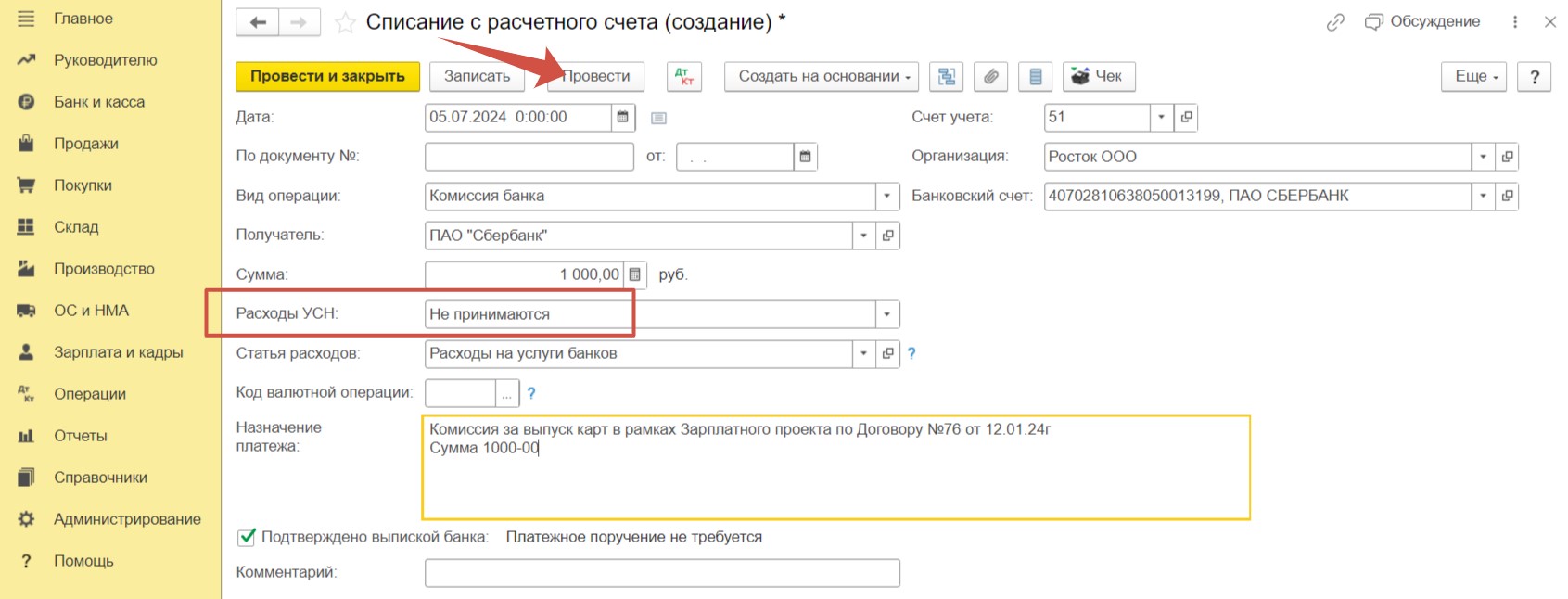Screen dimensions: 1568x599
Task: Click the paperclip attachments icon
Action: coord(990,76)
